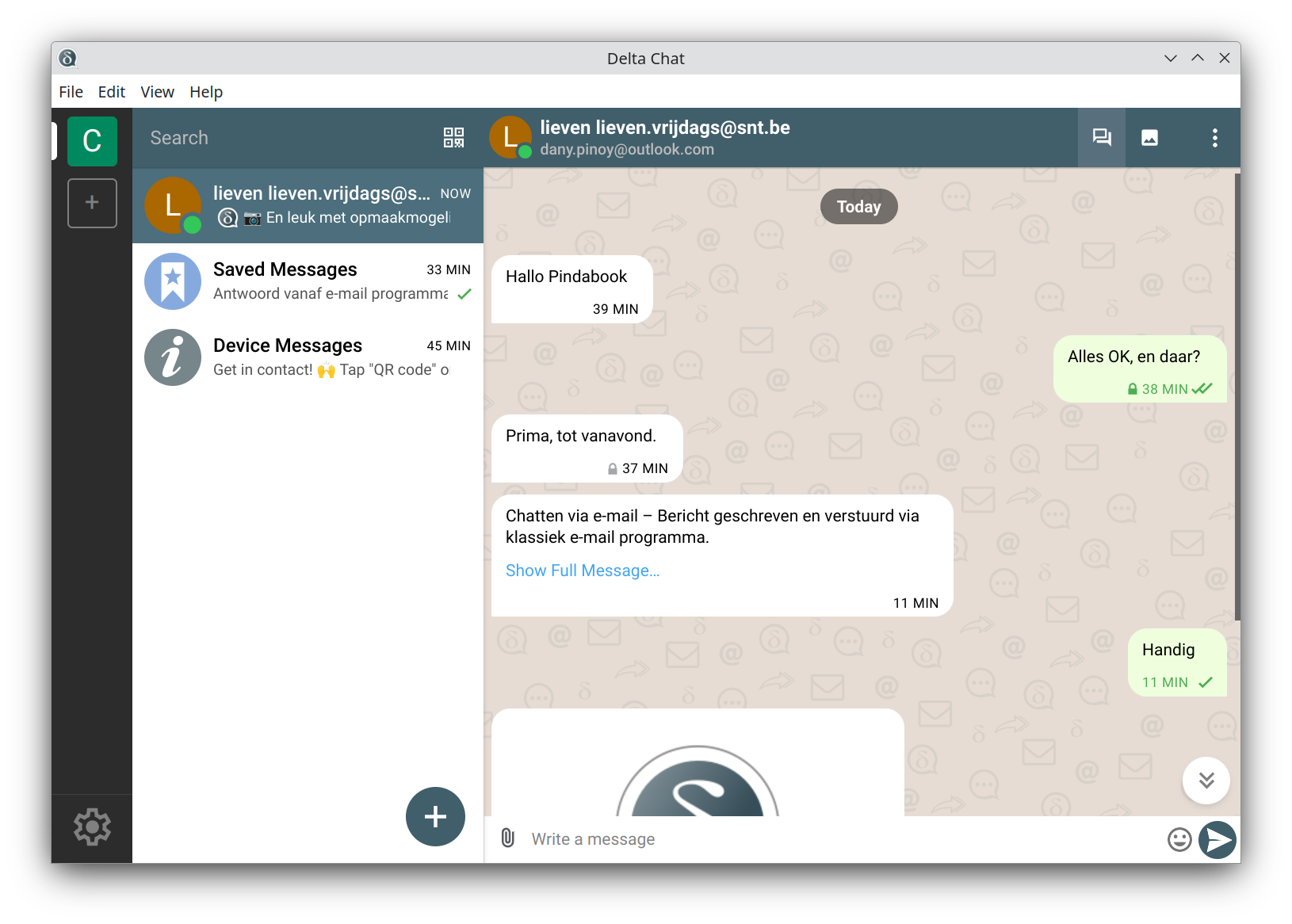Click Device Messages info avatar
1292x924 pixels.
[173, 357]
